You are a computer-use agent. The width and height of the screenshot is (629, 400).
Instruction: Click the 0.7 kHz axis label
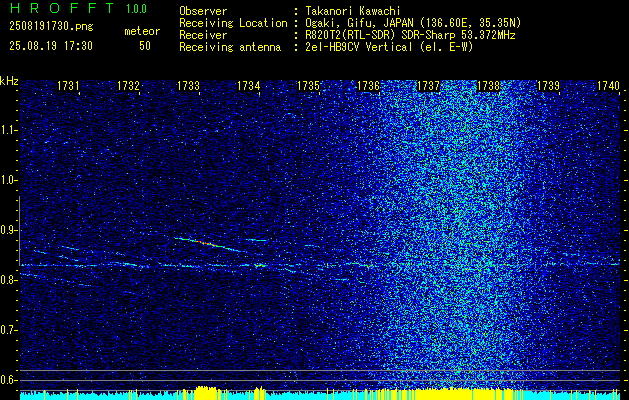coord(8,330)
